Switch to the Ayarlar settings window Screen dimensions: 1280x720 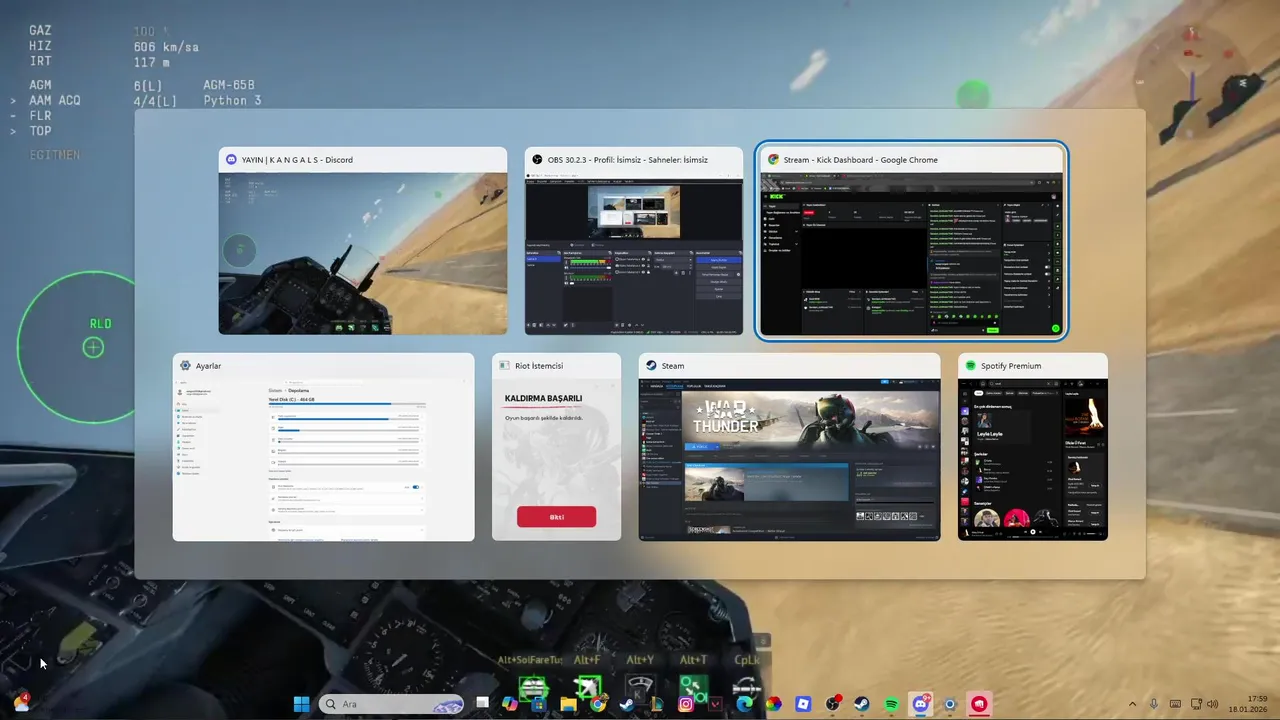pos(323,447)
